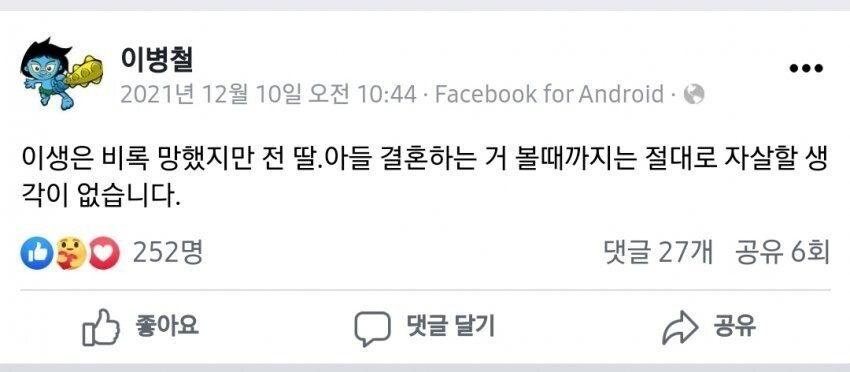Click the speech bubble comment icon
Viewport: 850px width, 372px height.
pyautogui.click(x=372, y=329)
